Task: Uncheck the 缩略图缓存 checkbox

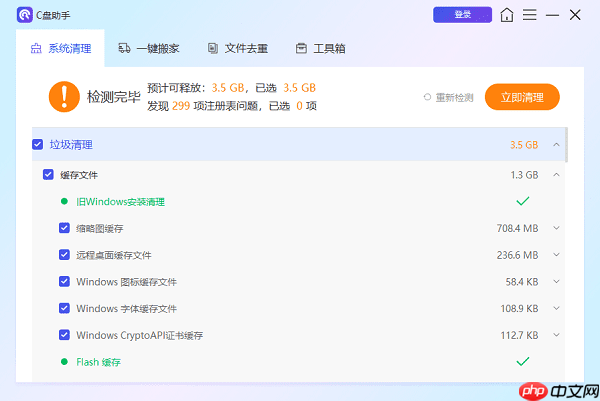Action: pyautogui.click(x=64, y=228)
